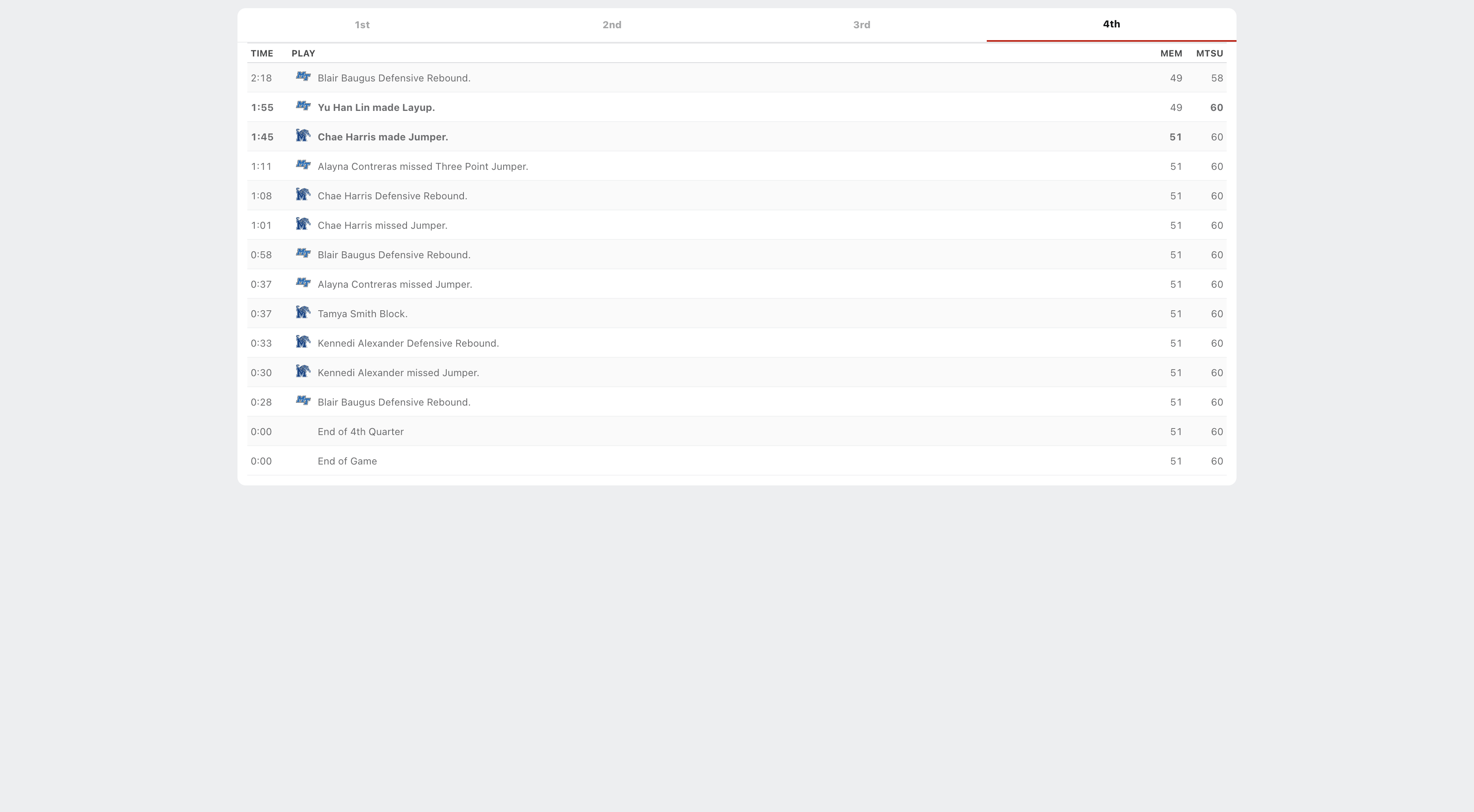Click MTSU logo at 2:18 Blair Baugus rebound
1474x812 pixels.
click(303, 77)
